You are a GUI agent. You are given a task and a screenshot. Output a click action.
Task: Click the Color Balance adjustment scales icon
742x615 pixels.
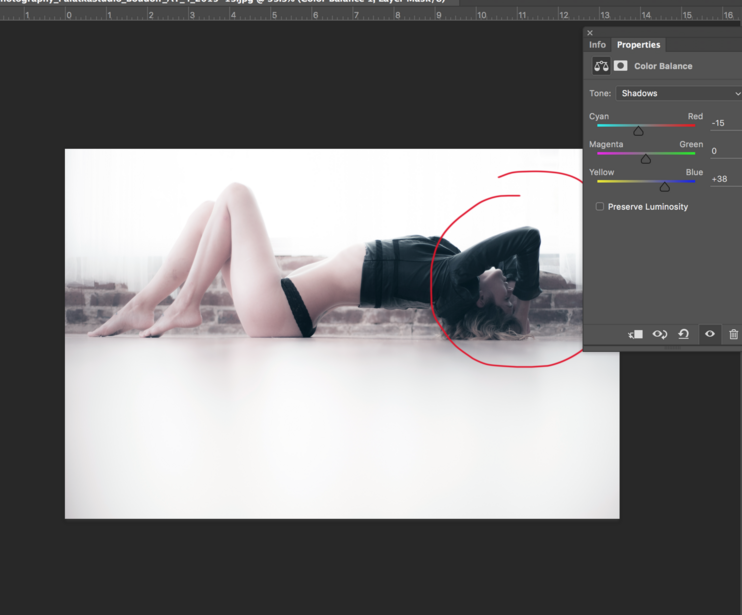click(601, 66)
